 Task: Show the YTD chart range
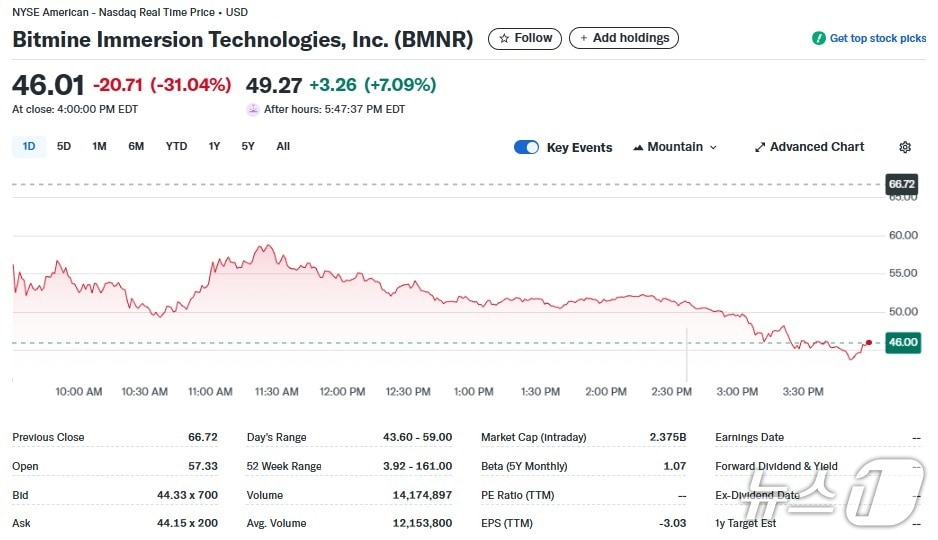tap(176, 146)
